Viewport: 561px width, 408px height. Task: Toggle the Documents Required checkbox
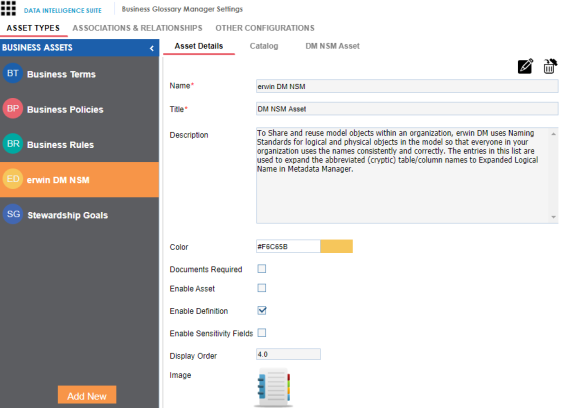click(262, 269)
